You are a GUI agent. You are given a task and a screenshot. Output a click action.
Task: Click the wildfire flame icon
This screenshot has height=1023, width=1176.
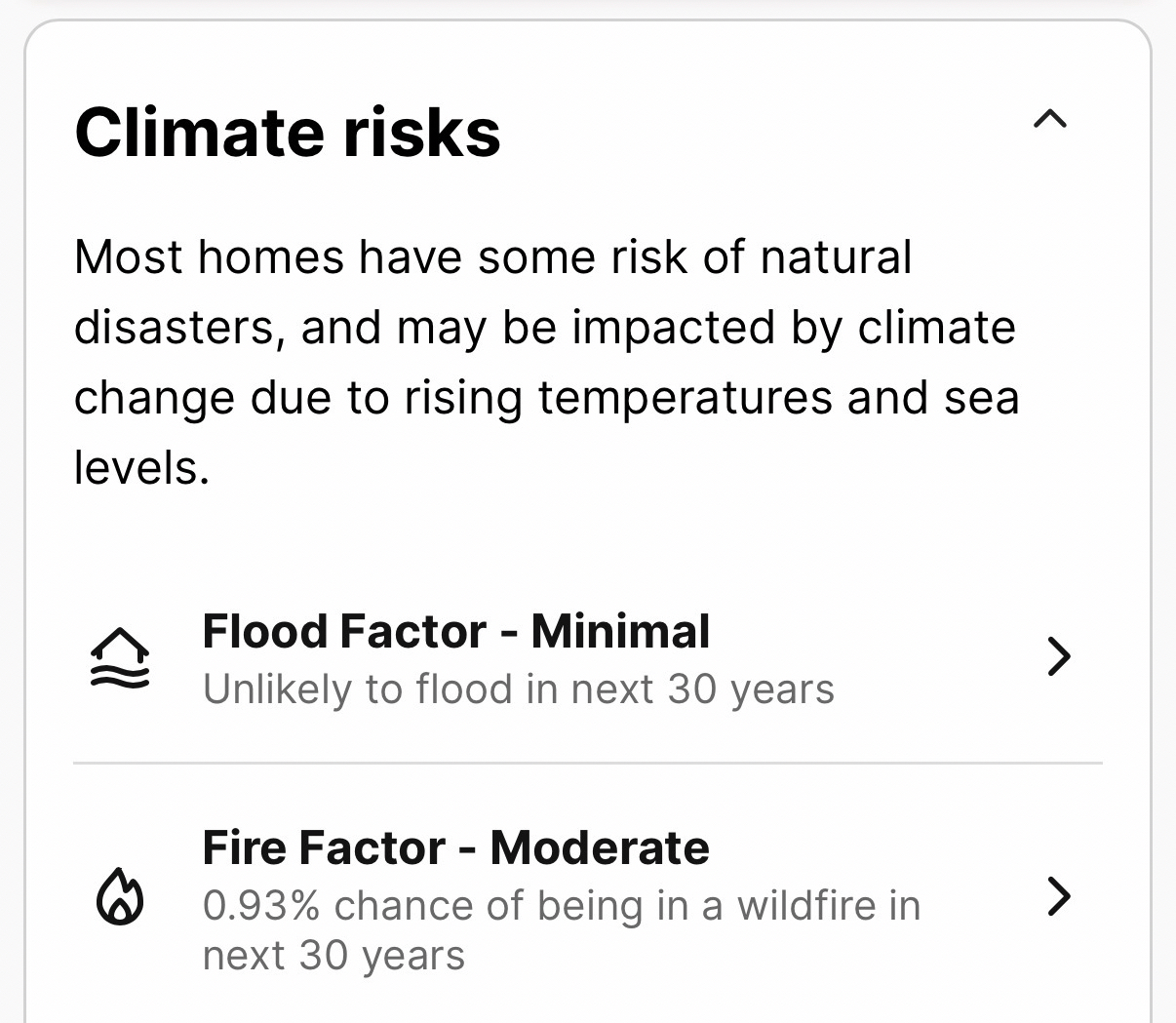point(120,895)
